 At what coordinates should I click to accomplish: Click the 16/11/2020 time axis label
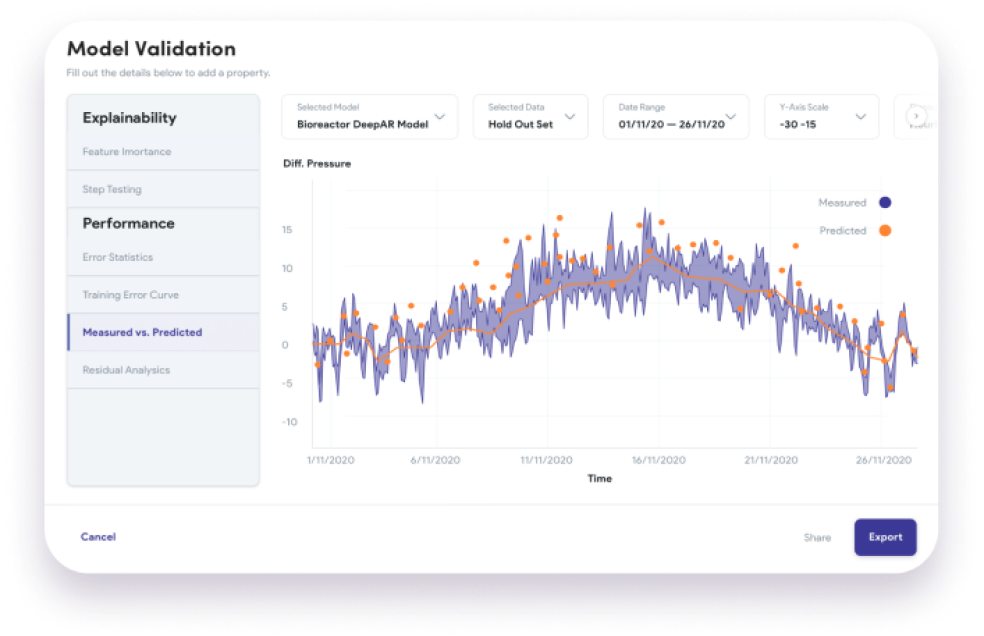coord(658,460)
